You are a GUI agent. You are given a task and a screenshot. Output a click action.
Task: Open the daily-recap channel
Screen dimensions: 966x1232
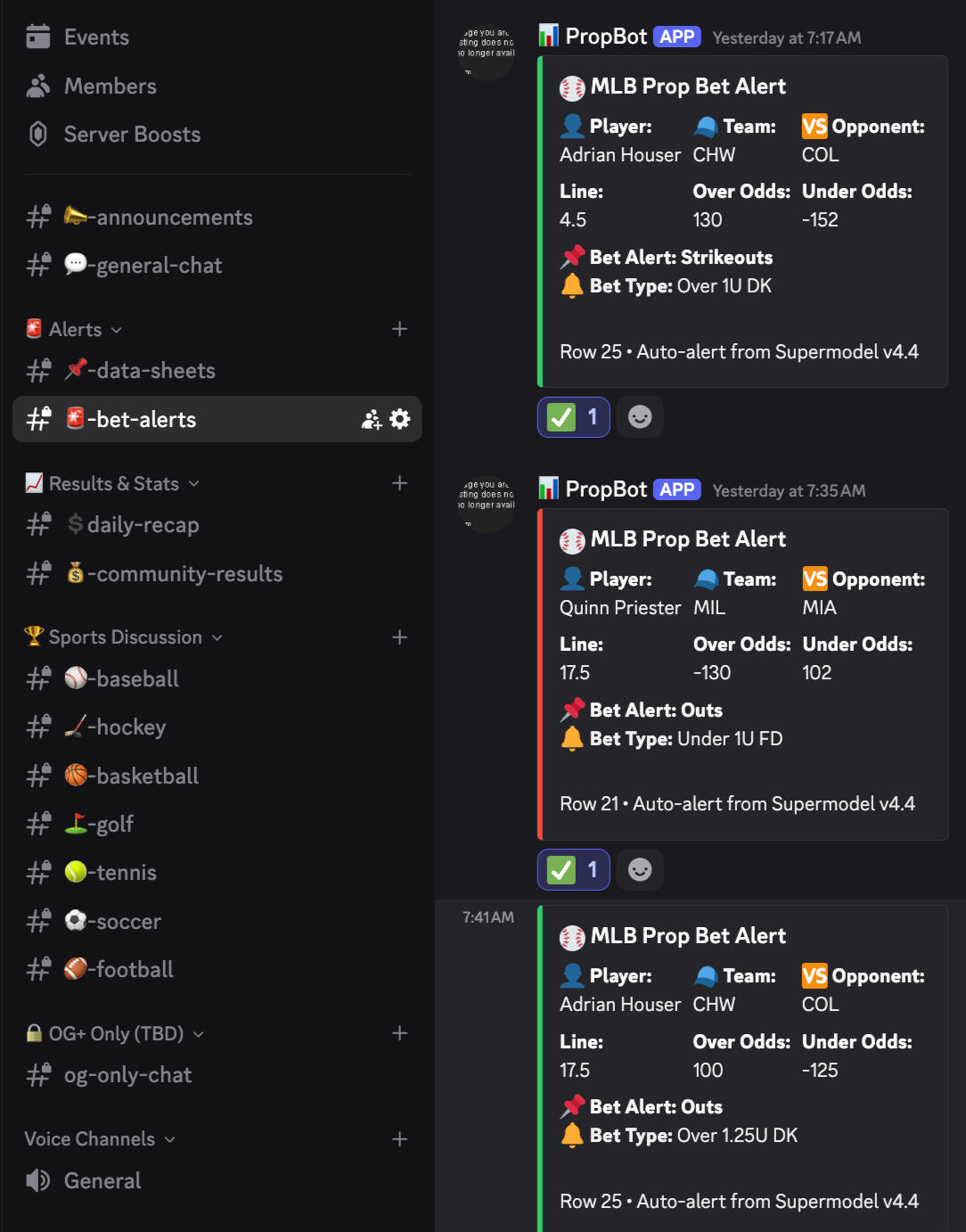[143, 525]
